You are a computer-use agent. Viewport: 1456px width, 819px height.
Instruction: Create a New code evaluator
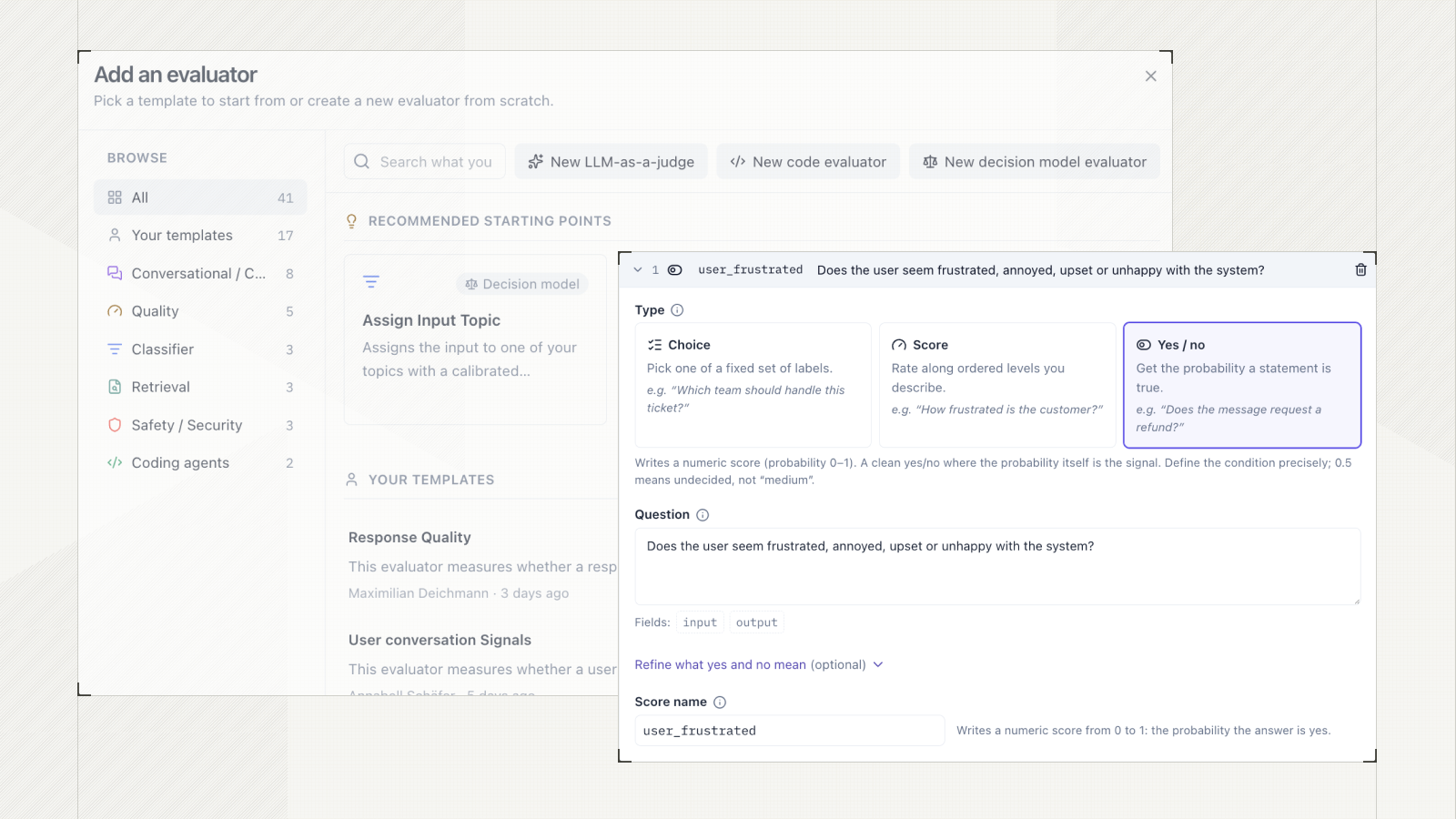[x=808, y=161]
